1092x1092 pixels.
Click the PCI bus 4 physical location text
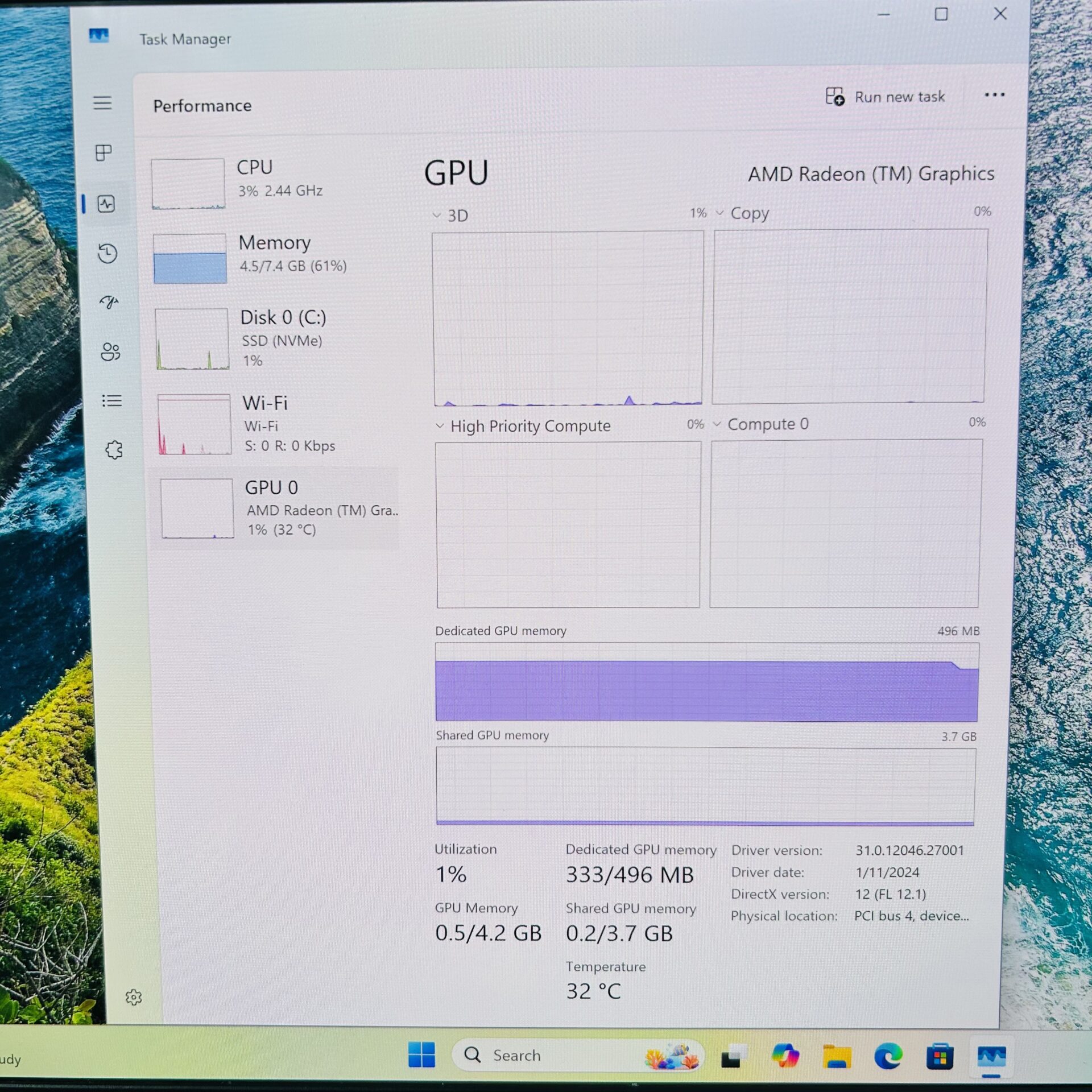click(x=911, y=916)
